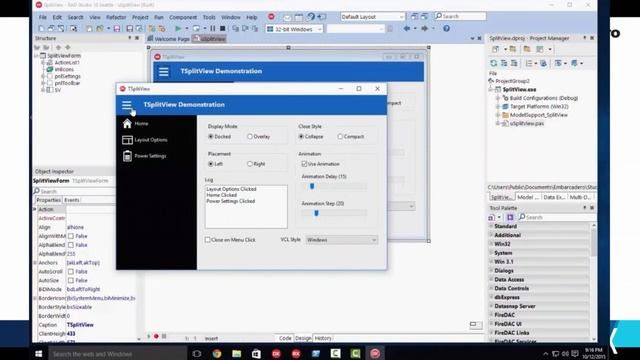Click the blue Forward navigation arrow
This screenshot has height=360, width=640.
coord(425,29)
